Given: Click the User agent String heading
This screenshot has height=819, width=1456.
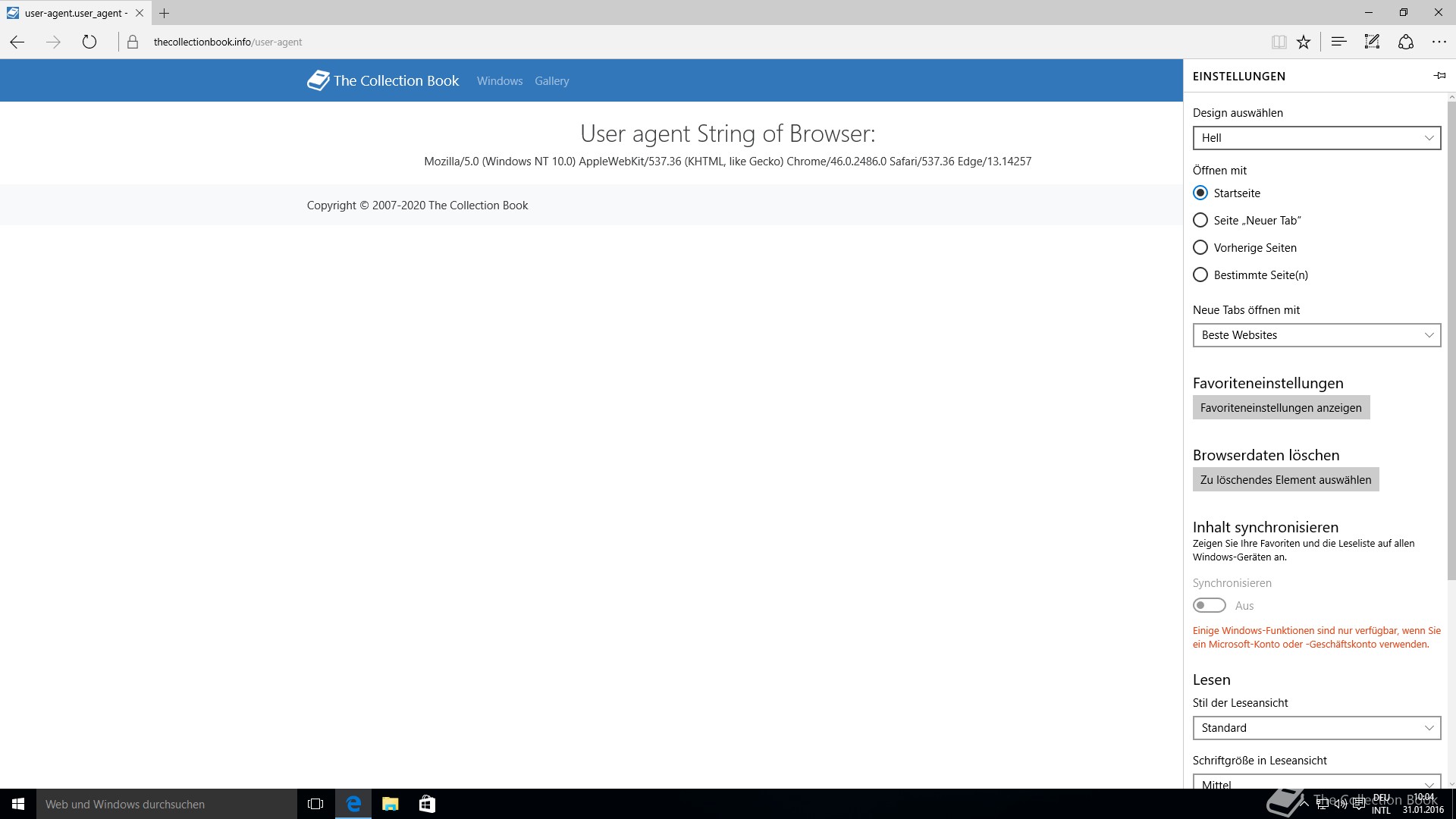Looking at the screenshot, I should pos(727,133).
